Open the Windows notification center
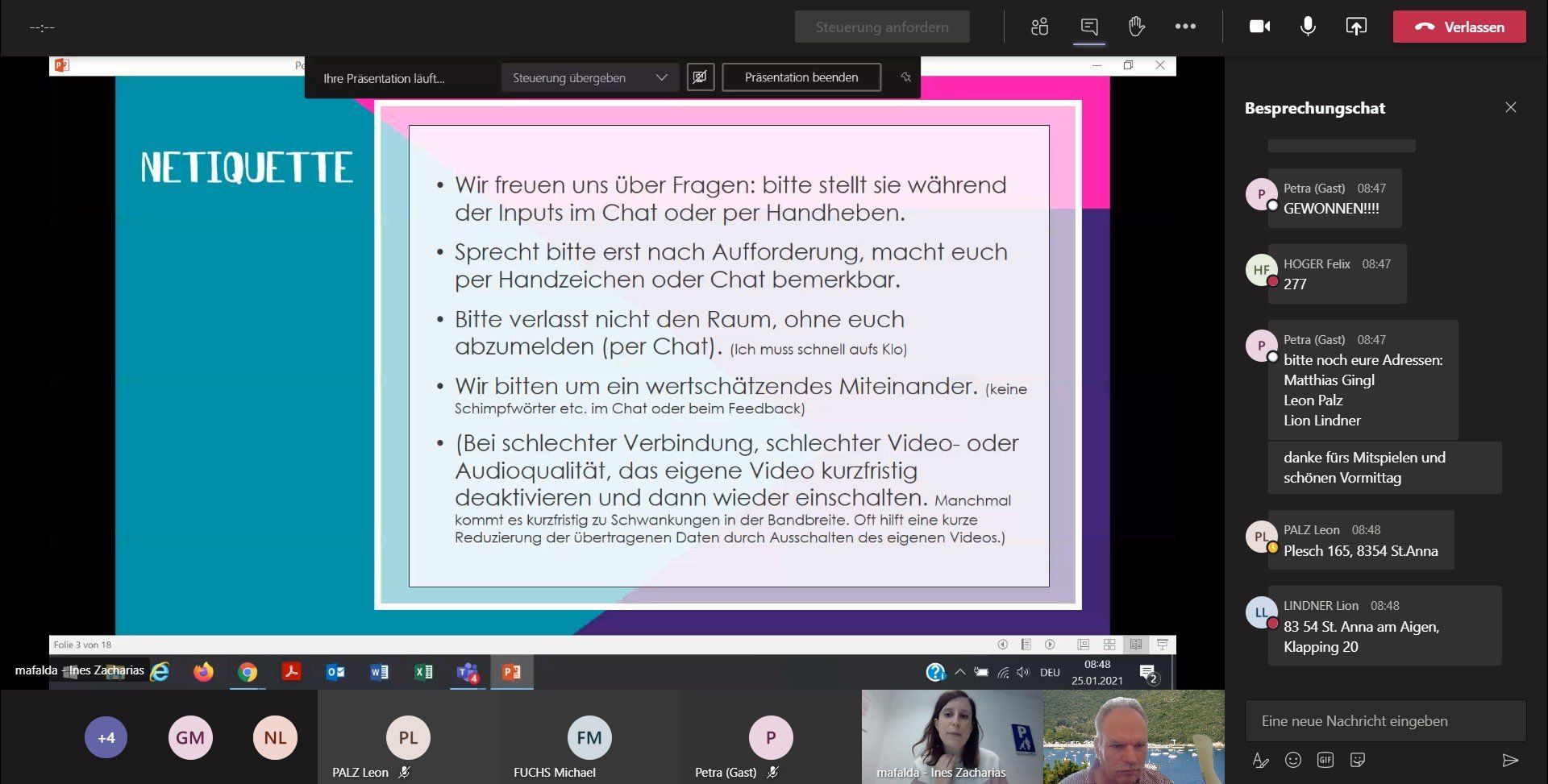The width and height of the screenshot is (1548, 784). pyautogui.click(x=1149, y=673)
